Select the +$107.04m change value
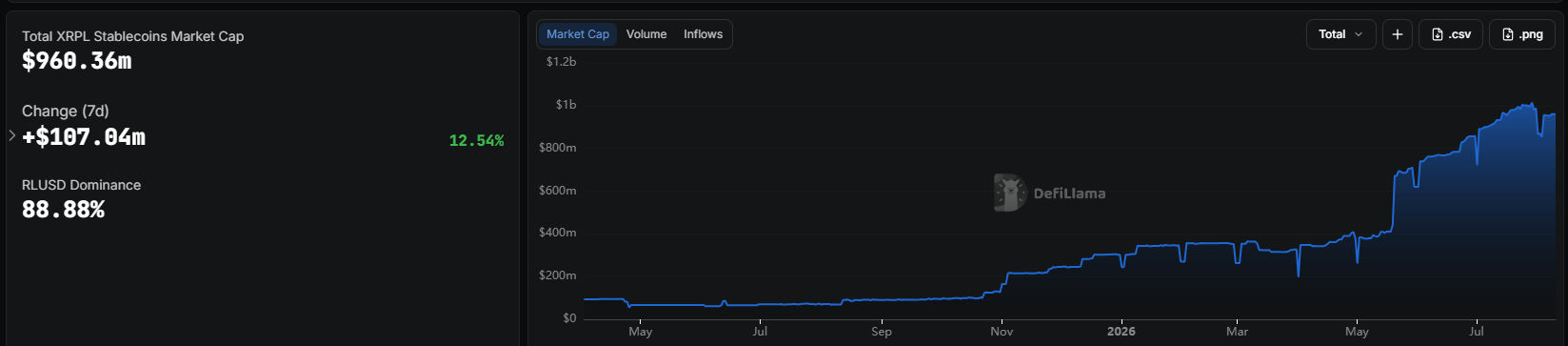Image resolution: width=1568 pixels, height=346 pixels. pos(84,137)
